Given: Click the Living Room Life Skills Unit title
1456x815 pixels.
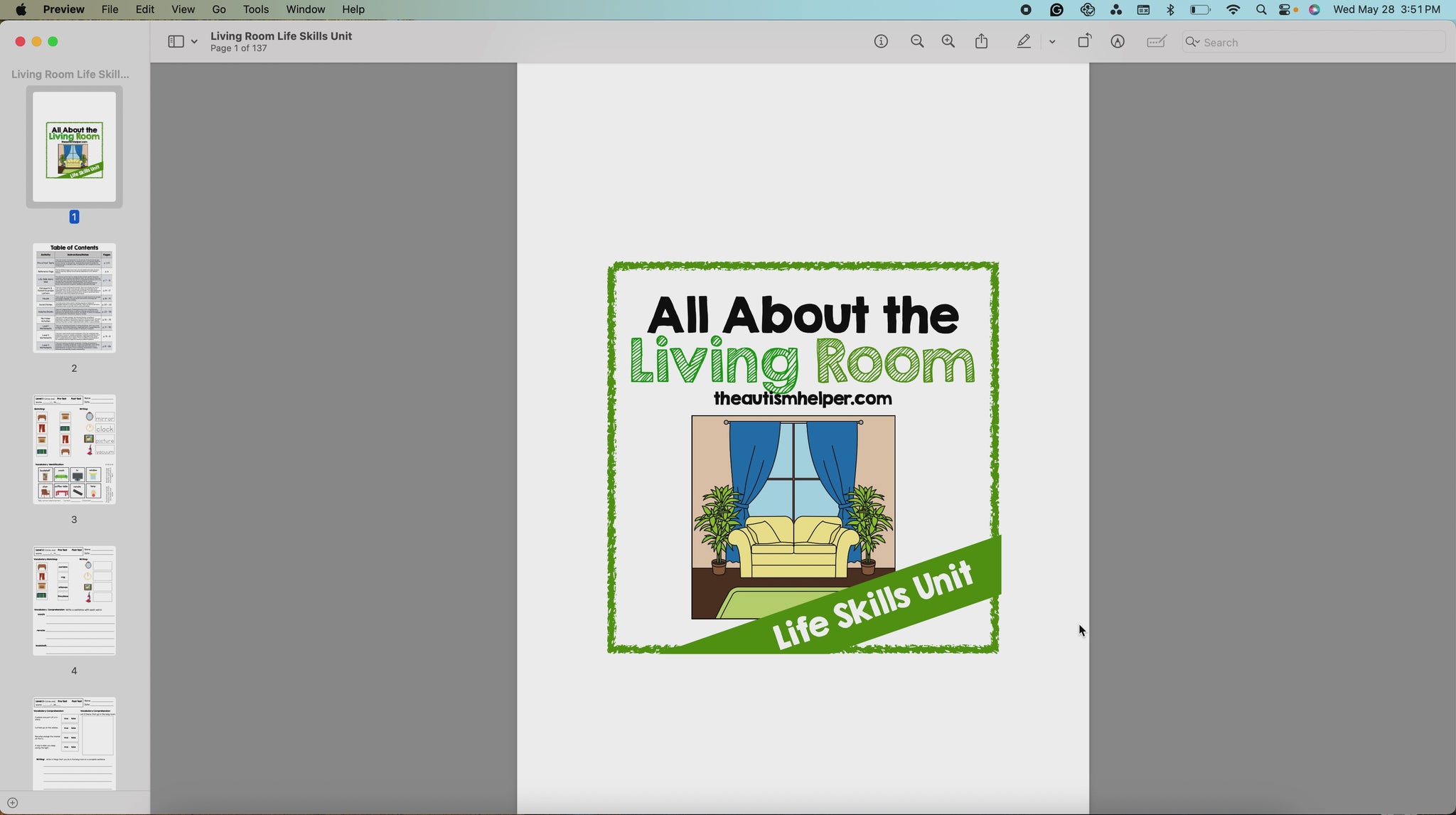Looking at the screenshot, I should [x=281, y=36].
